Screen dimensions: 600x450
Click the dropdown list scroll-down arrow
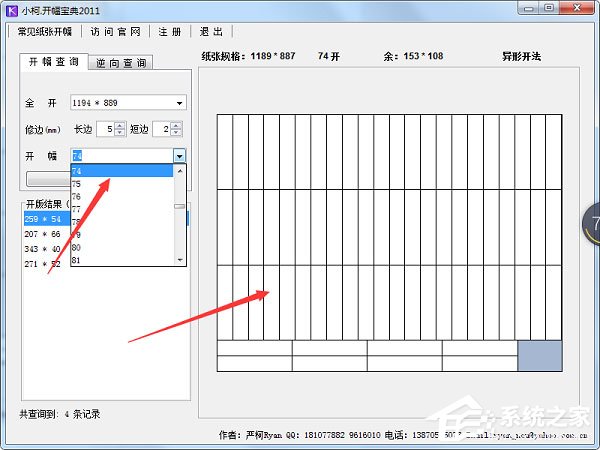pyautogui.click(x=180, y=260)
